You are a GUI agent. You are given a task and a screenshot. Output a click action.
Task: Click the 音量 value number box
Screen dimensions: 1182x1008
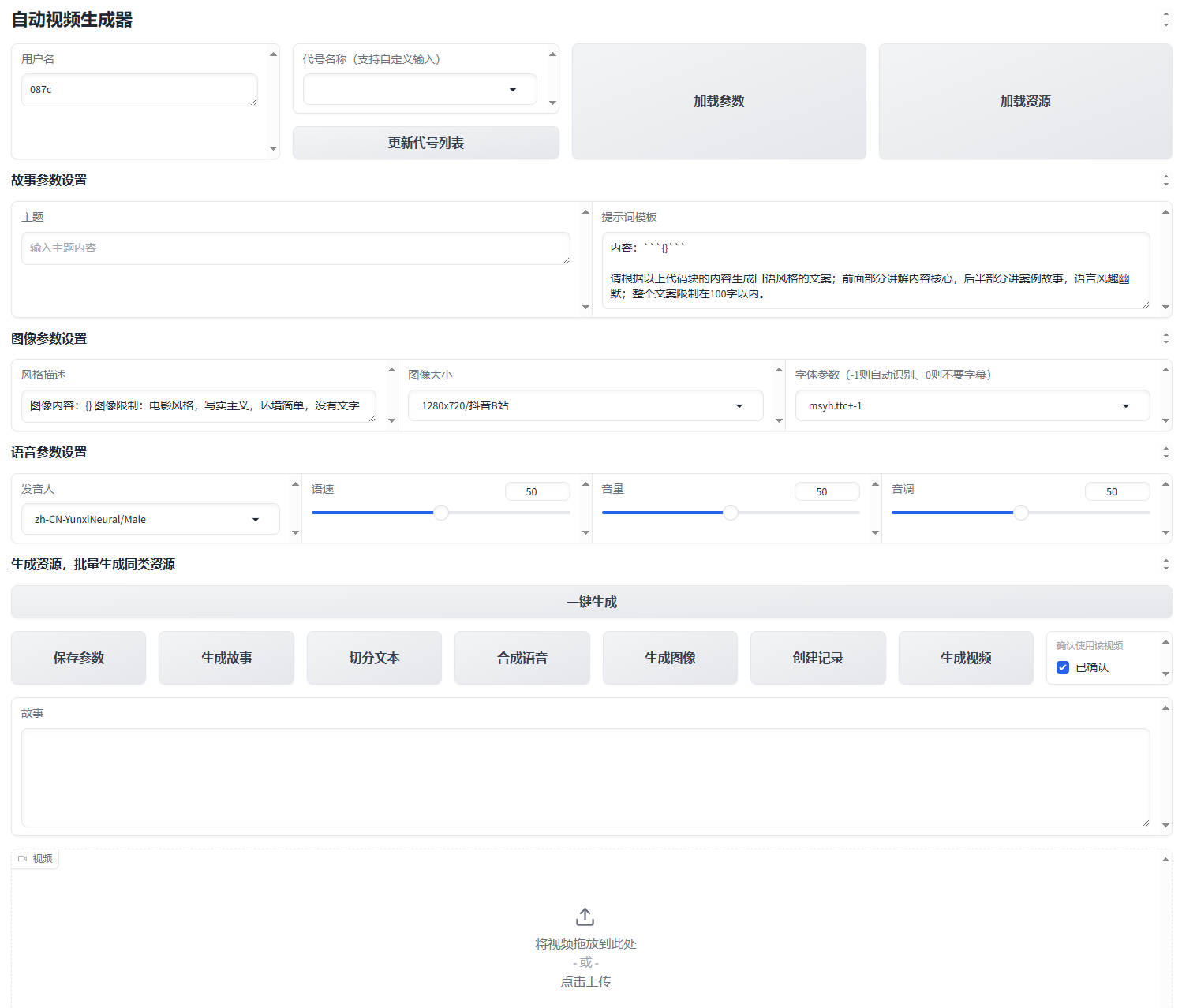[828, 491]
